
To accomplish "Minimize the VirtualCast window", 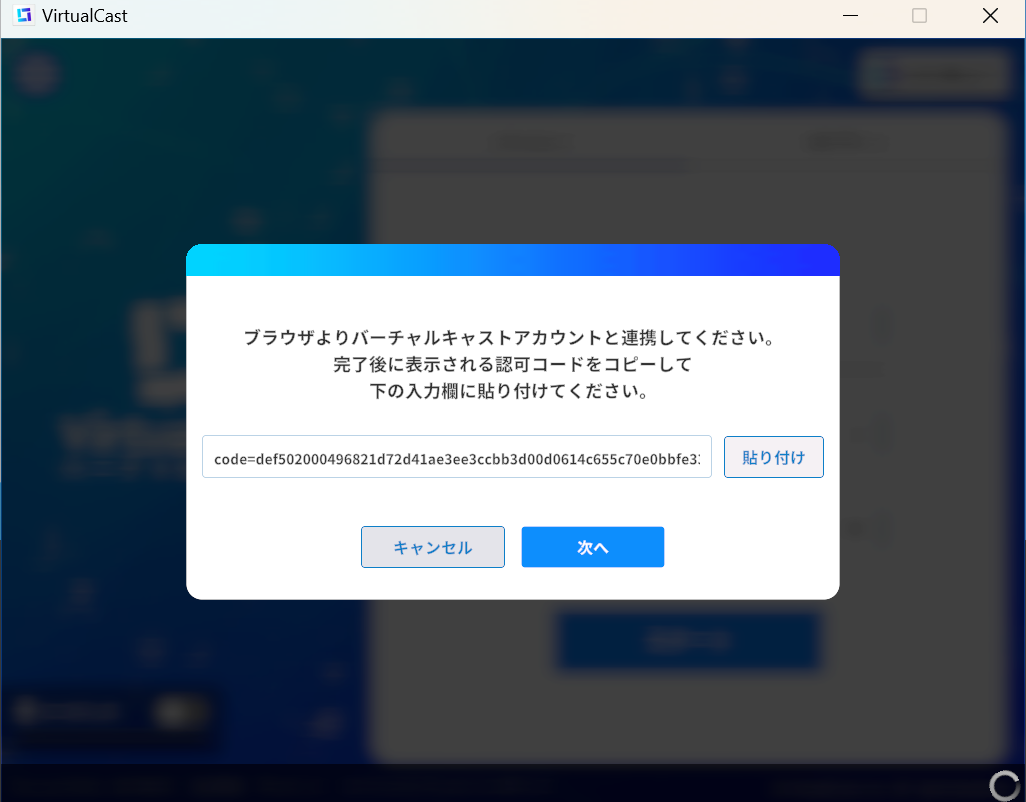I will click(x=850, y=16).
